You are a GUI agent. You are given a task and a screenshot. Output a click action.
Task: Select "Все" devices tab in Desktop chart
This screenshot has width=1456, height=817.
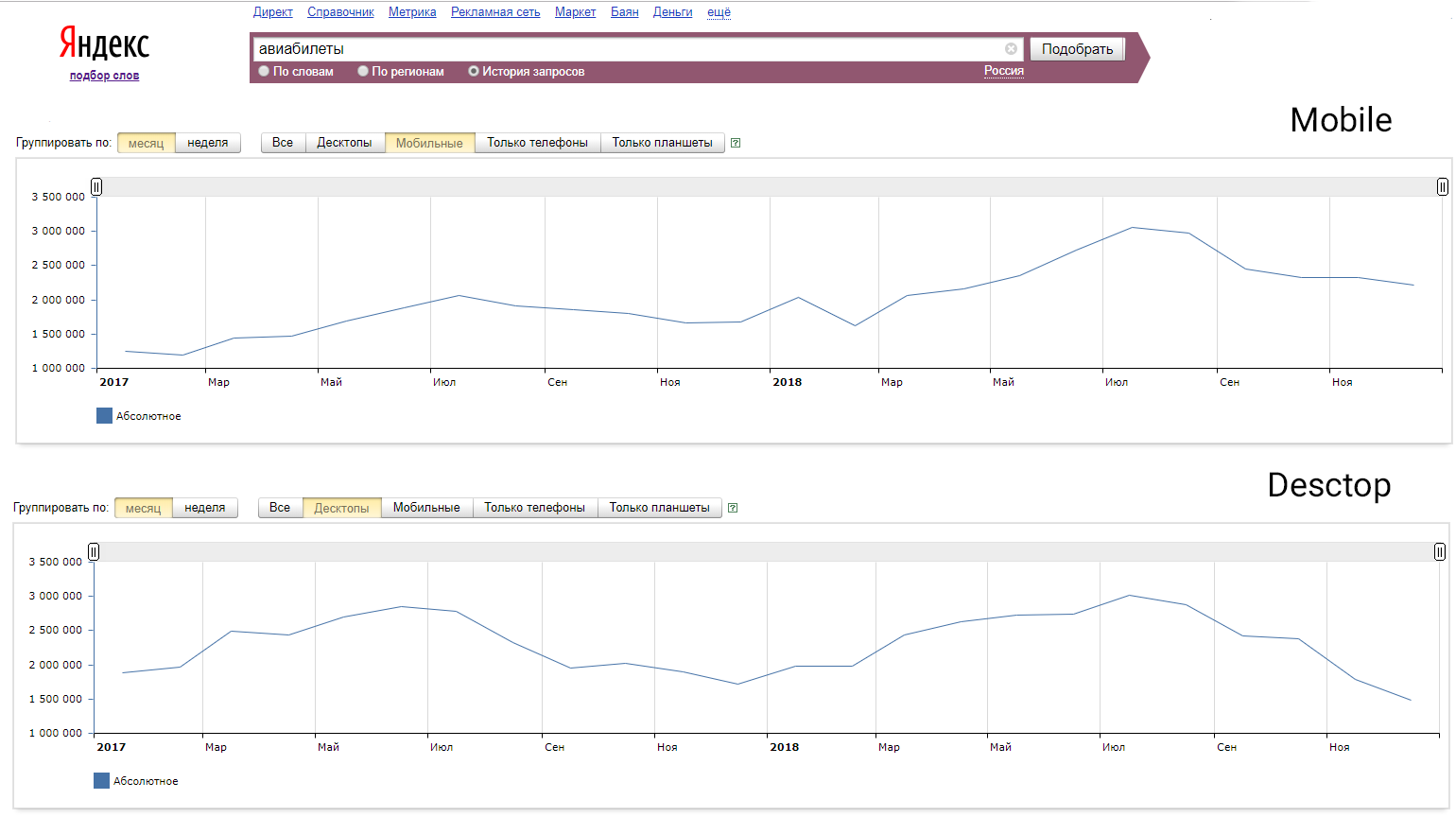[x=280, y=508]
